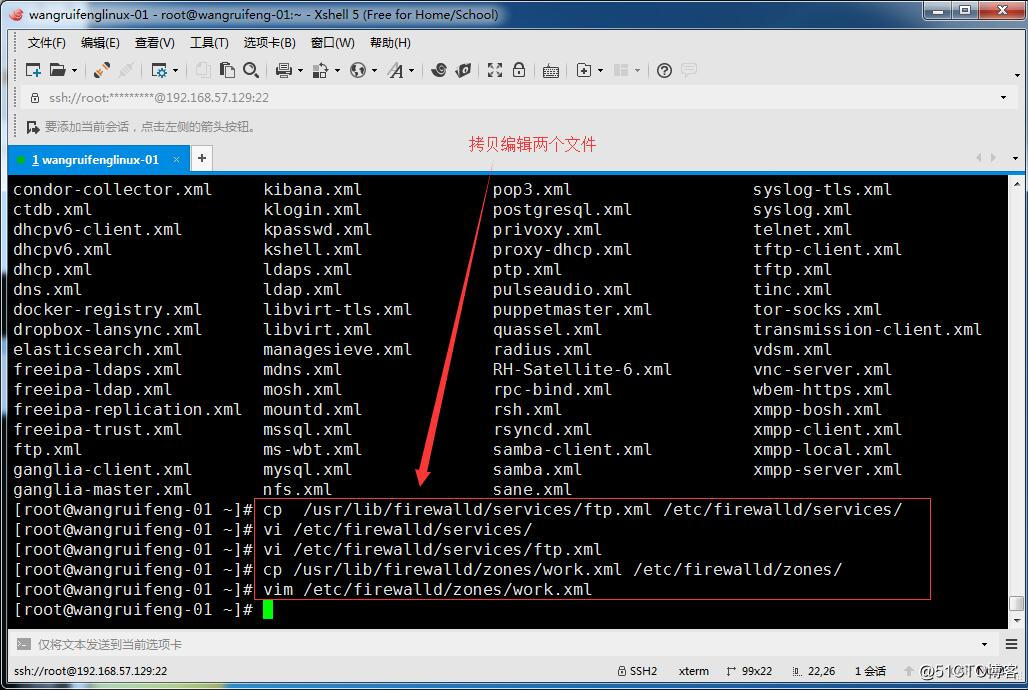Click the SSH2 status bar entry
1028x690 pixels.
(x=637, y=671)
